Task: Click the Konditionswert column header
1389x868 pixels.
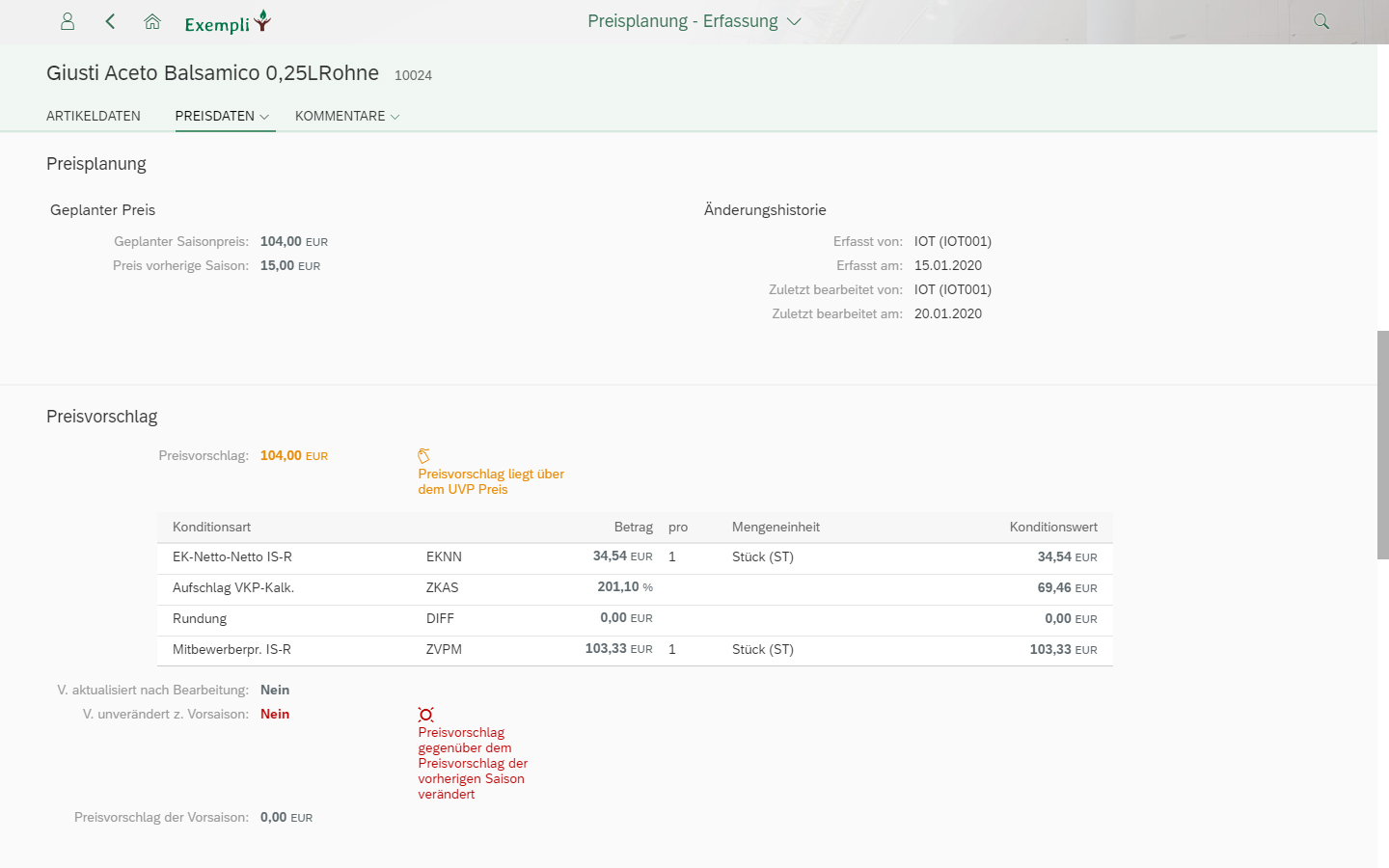Action: coord(1052,528)
